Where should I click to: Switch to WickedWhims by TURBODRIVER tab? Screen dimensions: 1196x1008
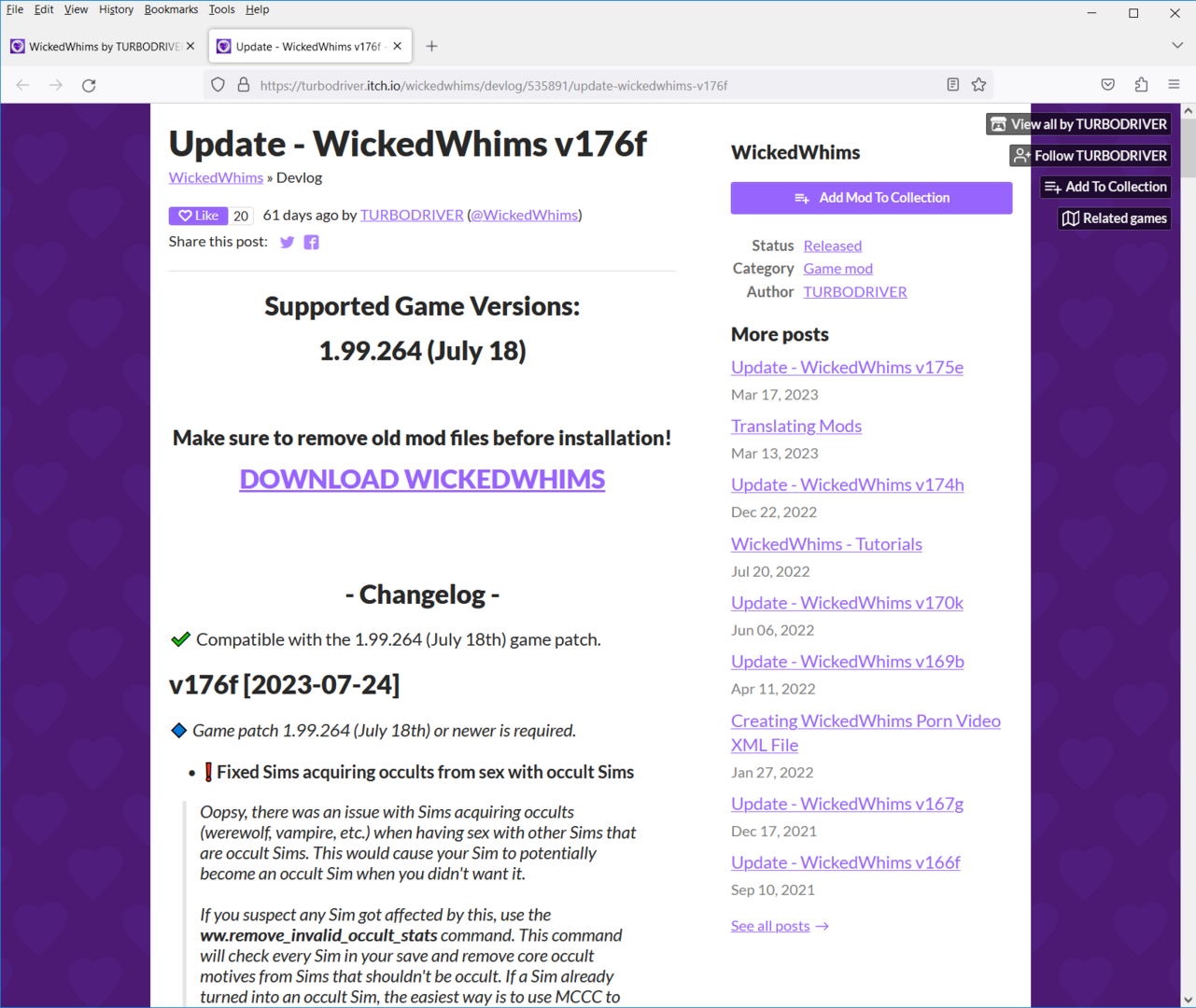point(103,47)
